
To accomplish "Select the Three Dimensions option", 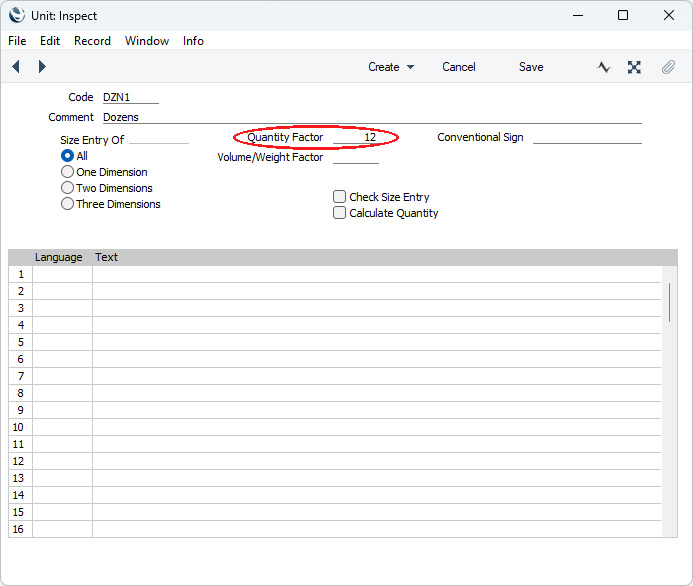I will click(67, 204).
